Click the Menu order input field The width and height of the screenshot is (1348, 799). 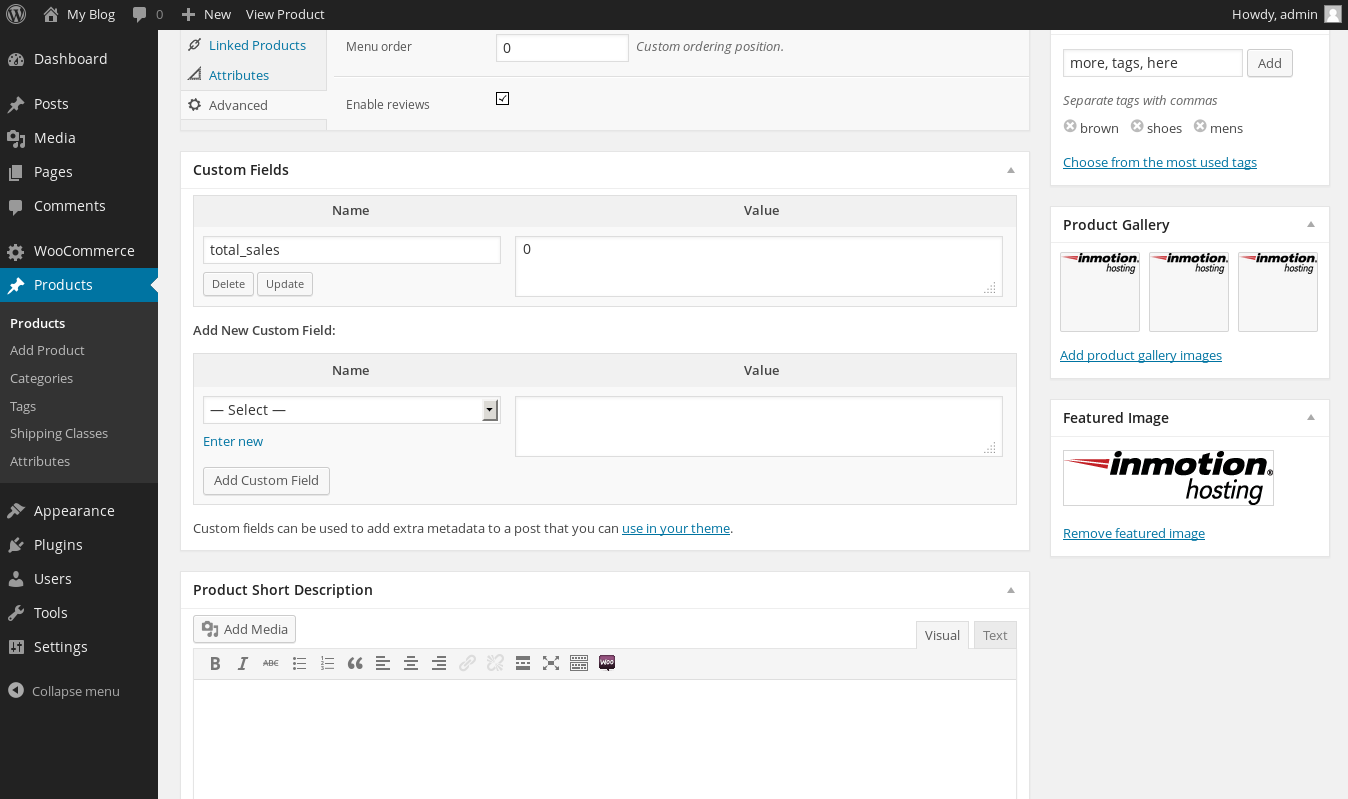(562, 48)
